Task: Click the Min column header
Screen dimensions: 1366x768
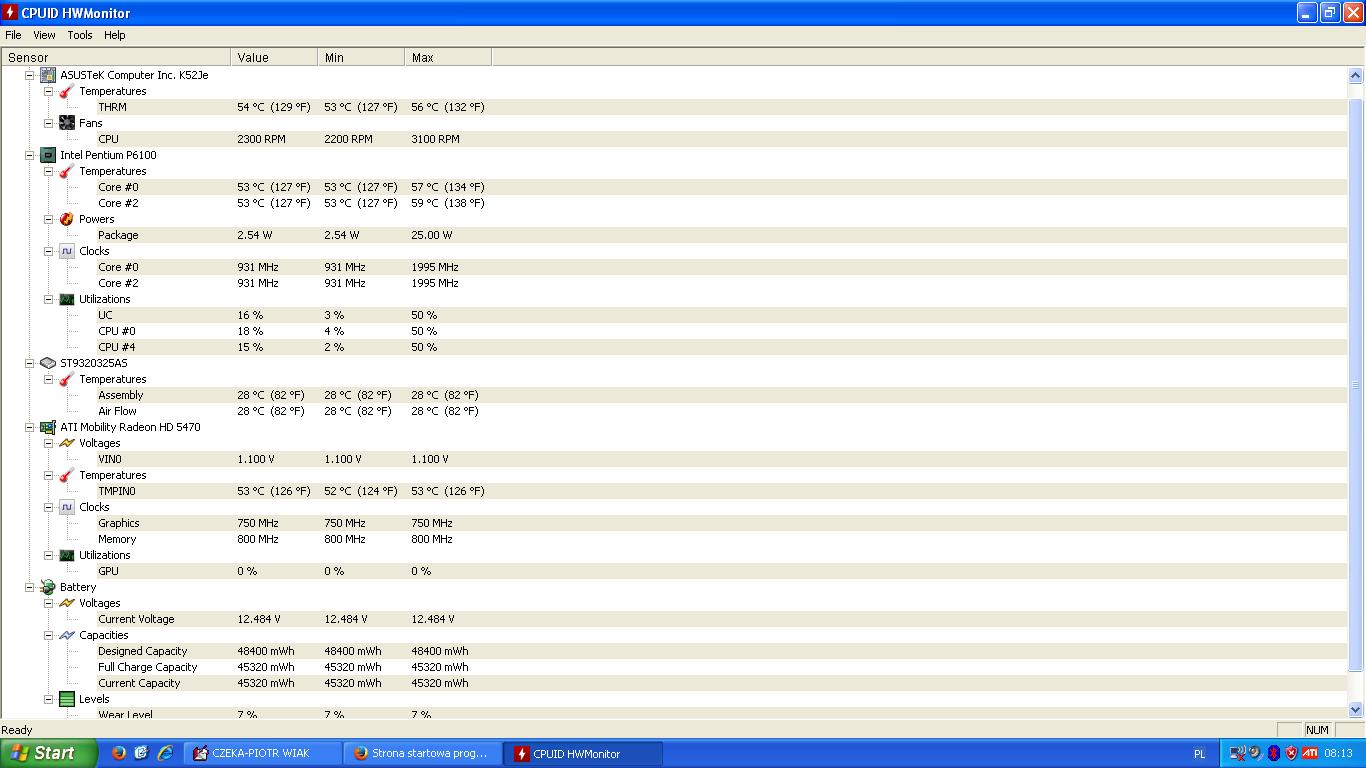Action: [x=361, y=58]
